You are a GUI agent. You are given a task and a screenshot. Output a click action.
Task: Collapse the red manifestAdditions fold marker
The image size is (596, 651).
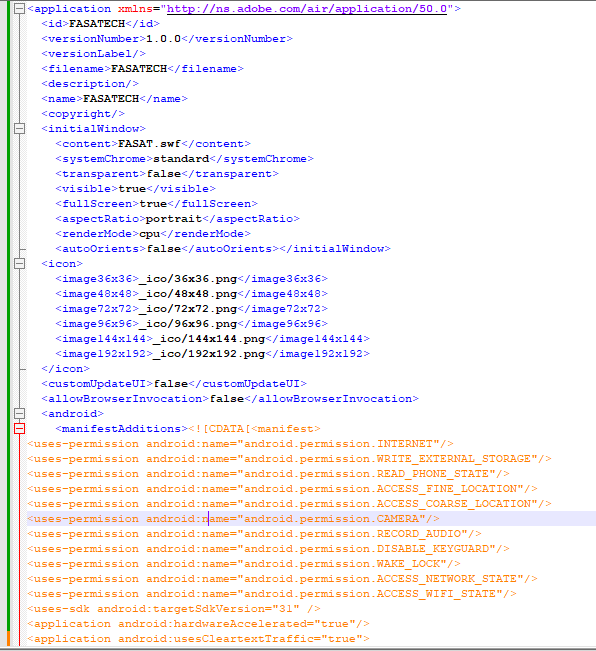tap(19, 428)
